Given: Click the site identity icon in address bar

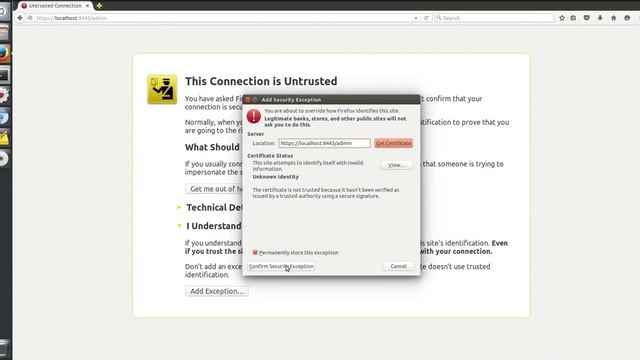Looking at the screenshot, I should tap(30, 18).
